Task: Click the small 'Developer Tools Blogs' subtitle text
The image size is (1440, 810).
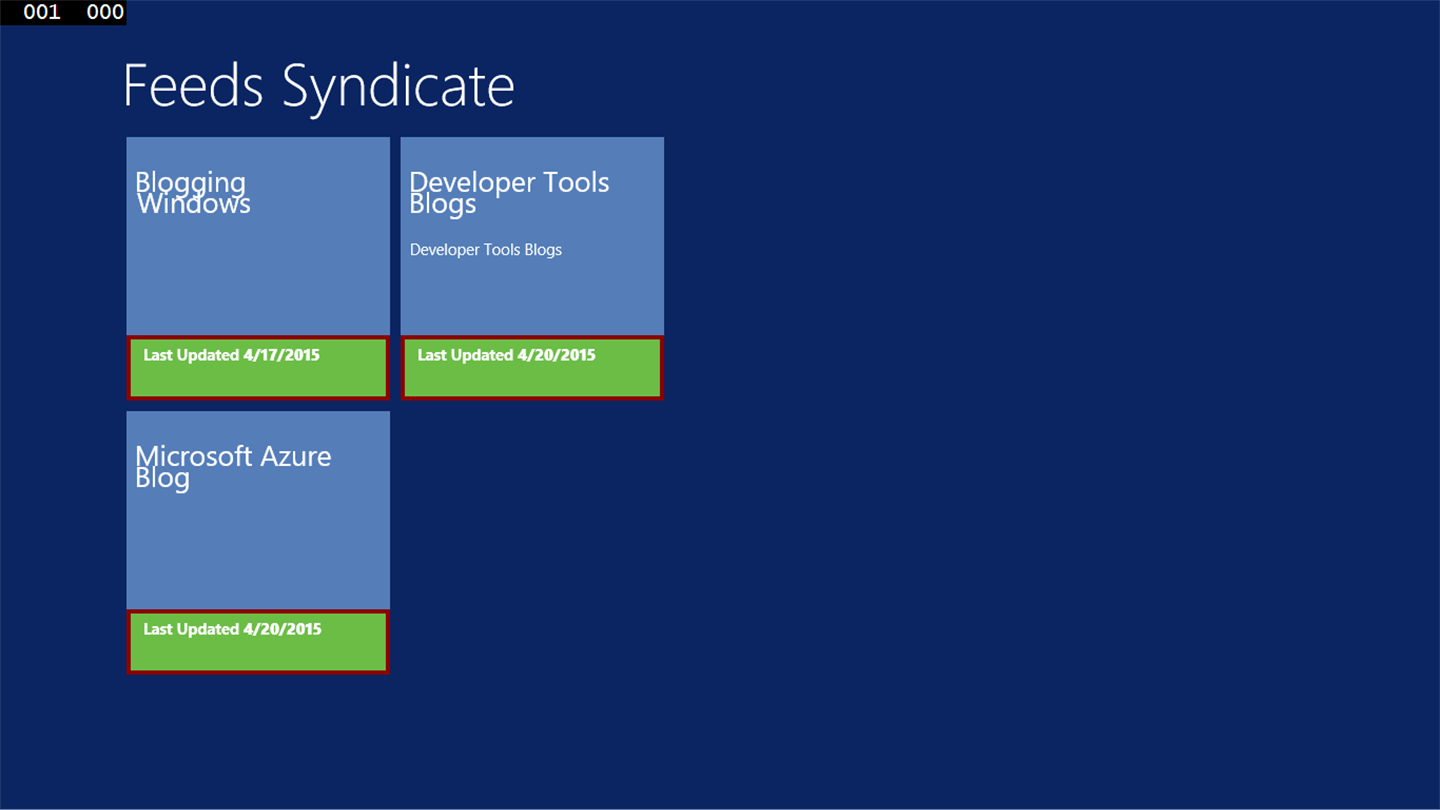Action: (x=486, y=250)
